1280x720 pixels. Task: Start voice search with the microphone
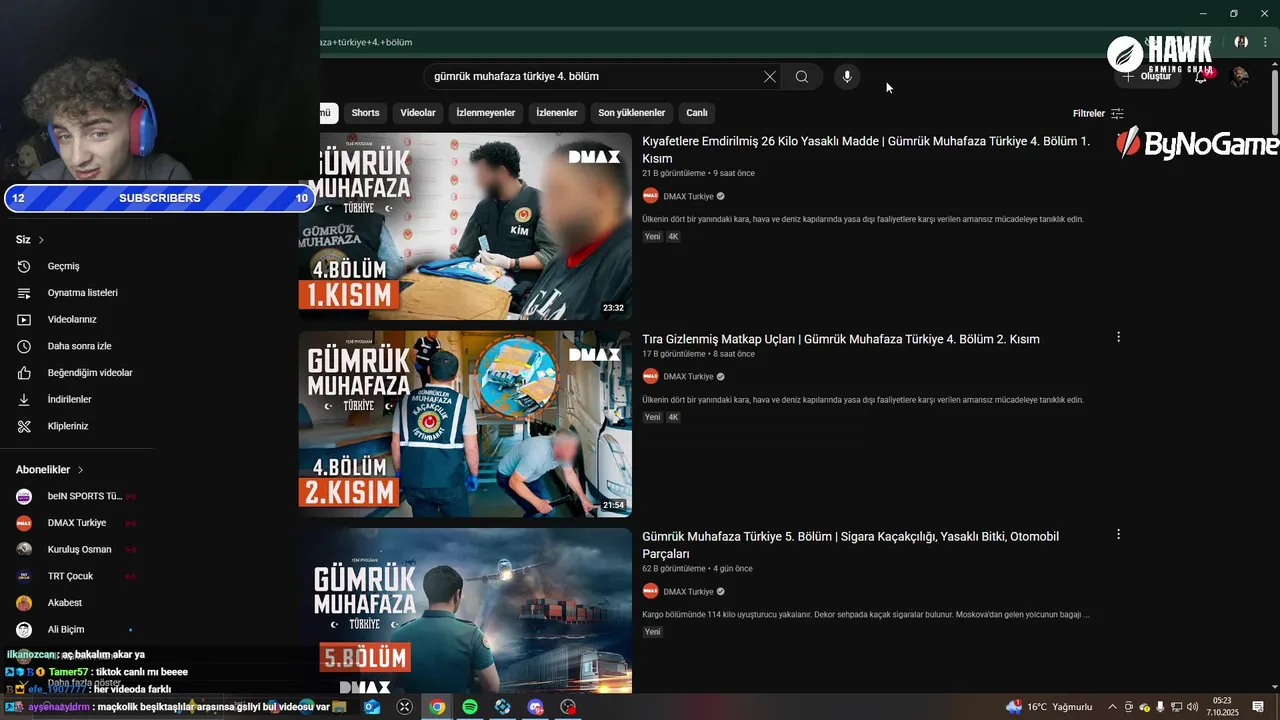click(x=847, y=76)
